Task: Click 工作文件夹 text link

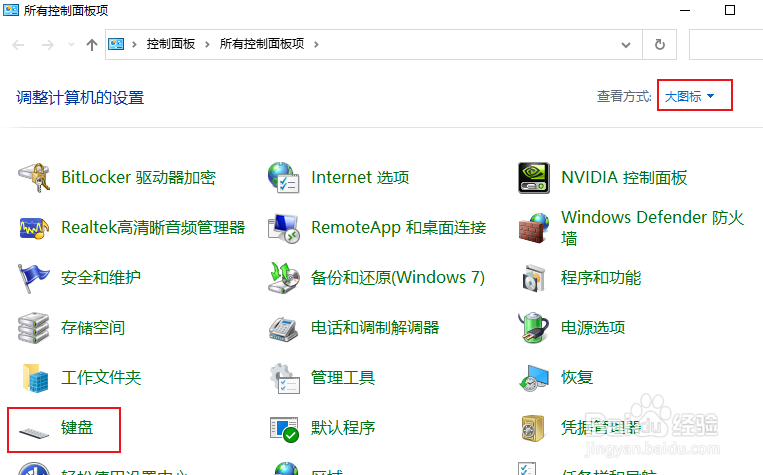Action: [x=101, y=378]
